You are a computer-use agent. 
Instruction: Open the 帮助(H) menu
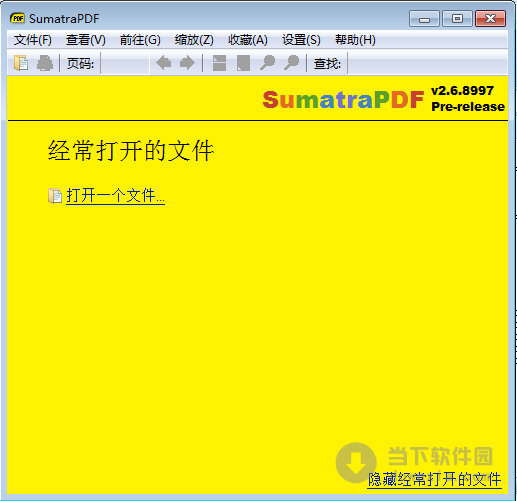355,40
